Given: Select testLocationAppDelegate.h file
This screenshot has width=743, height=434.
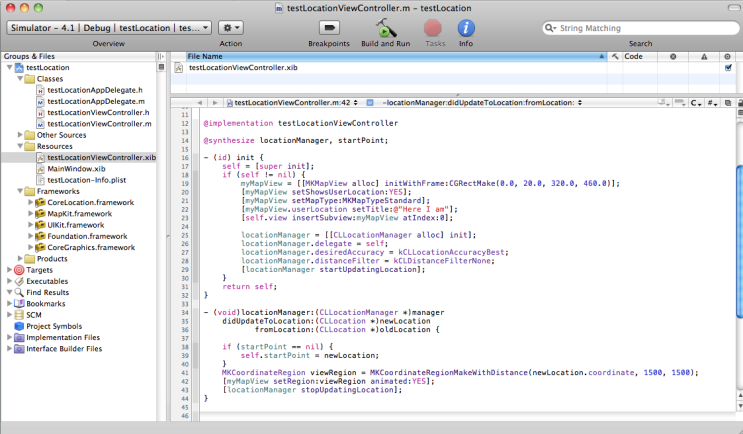Looking at the screenshot, I should [x=95, y=90].
